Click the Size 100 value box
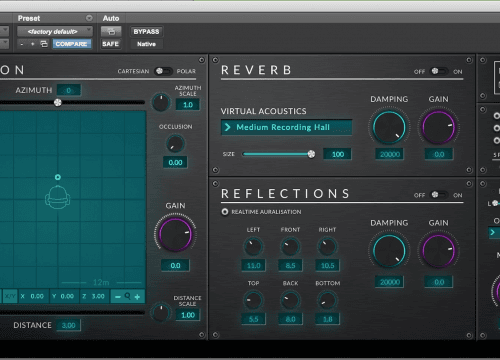The height and width of the screenshot is (360, 500). [337, 154]
